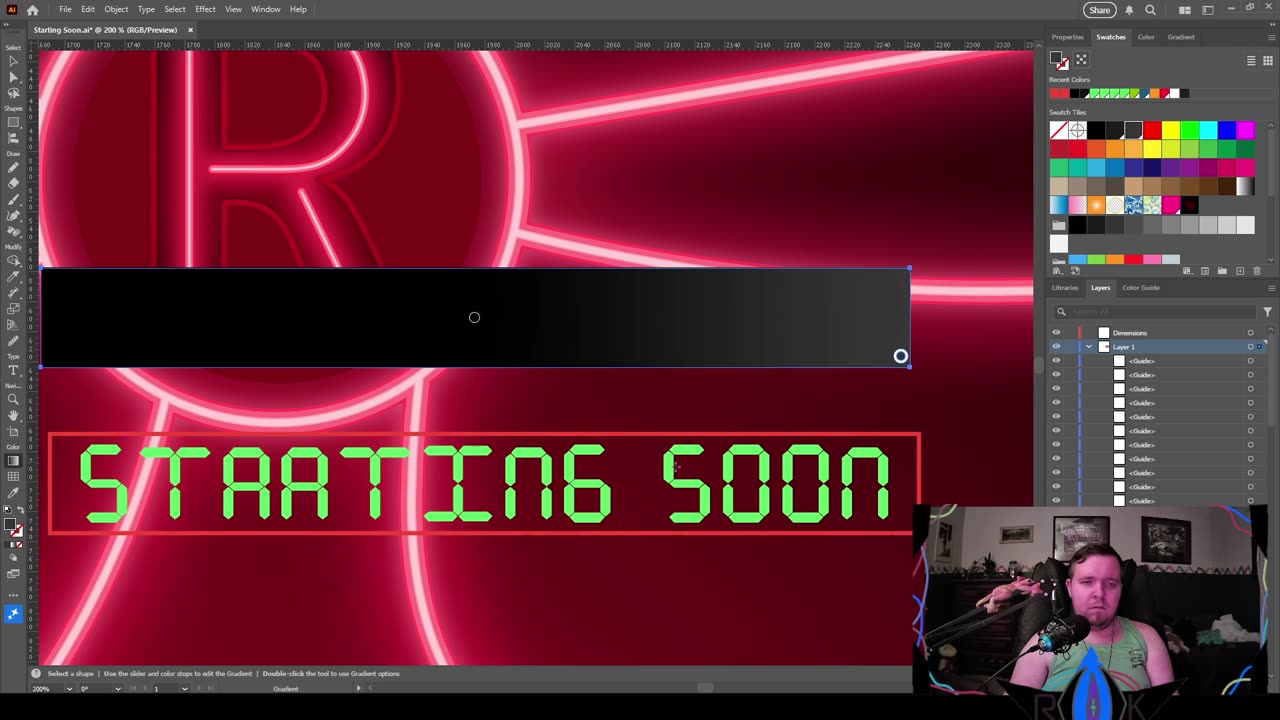Select the Dimensions layer row
The width and height of the screenshot is (1280, 720).
1158,333
